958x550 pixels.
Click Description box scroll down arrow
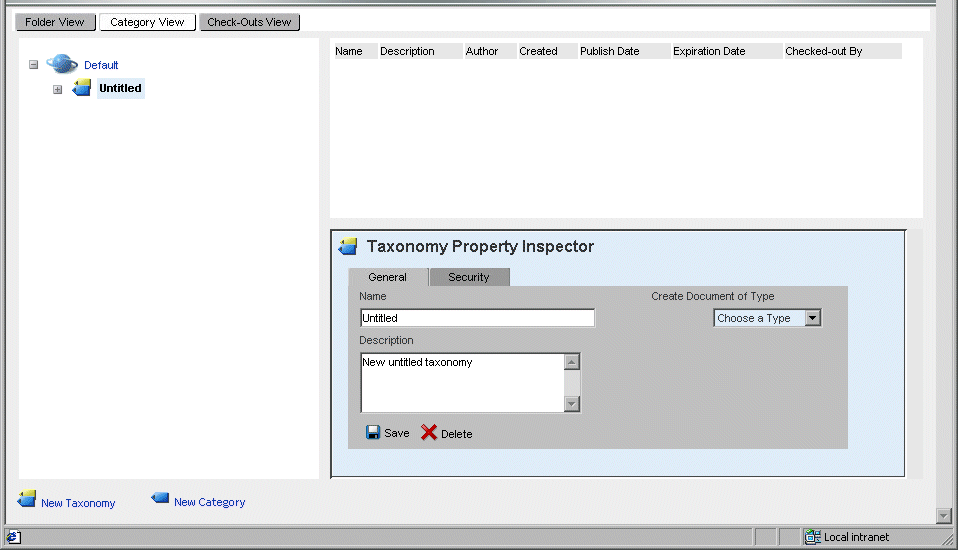point(572,404)
